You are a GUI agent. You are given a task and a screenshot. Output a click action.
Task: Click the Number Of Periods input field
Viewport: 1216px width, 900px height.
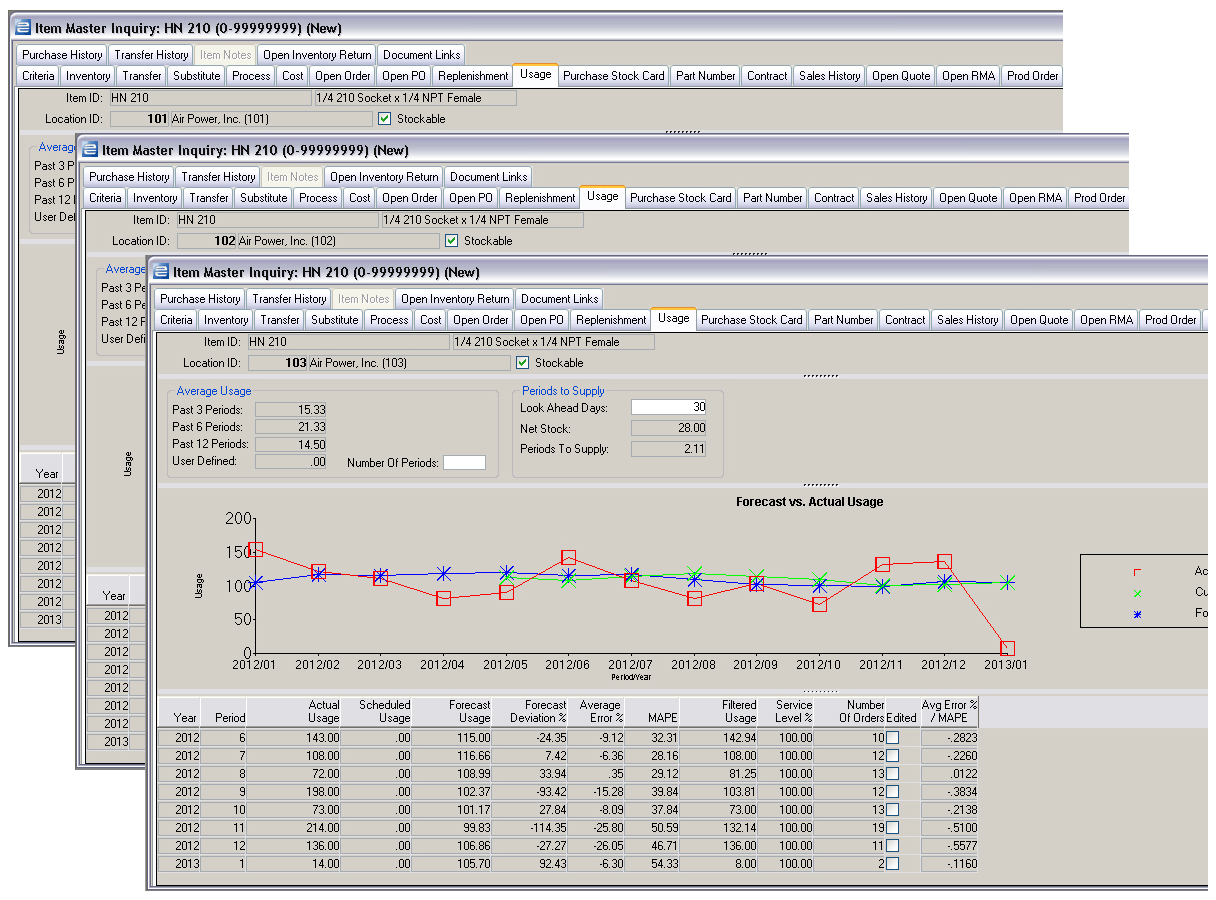click(464, 462)
